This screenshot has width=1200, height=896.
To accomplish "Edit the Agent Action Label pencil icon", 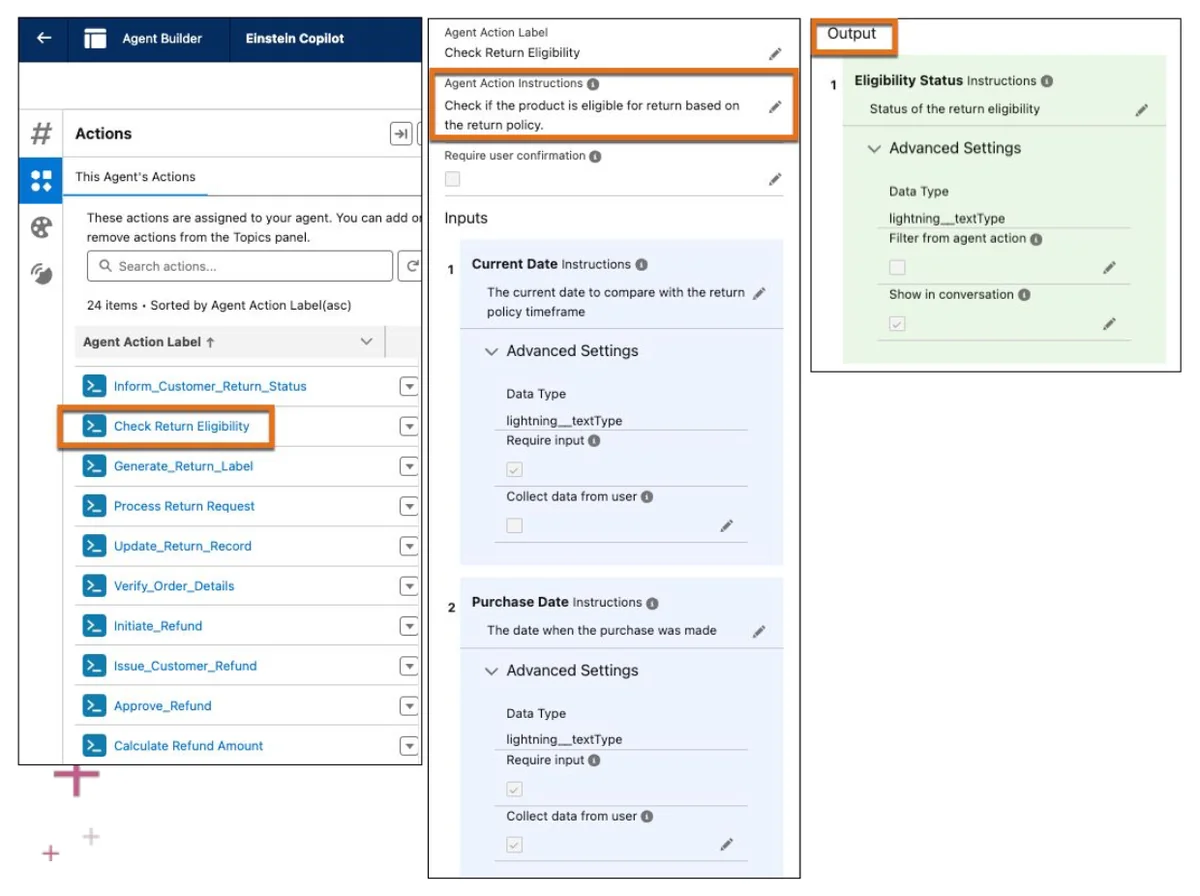I will pos(775,54).
